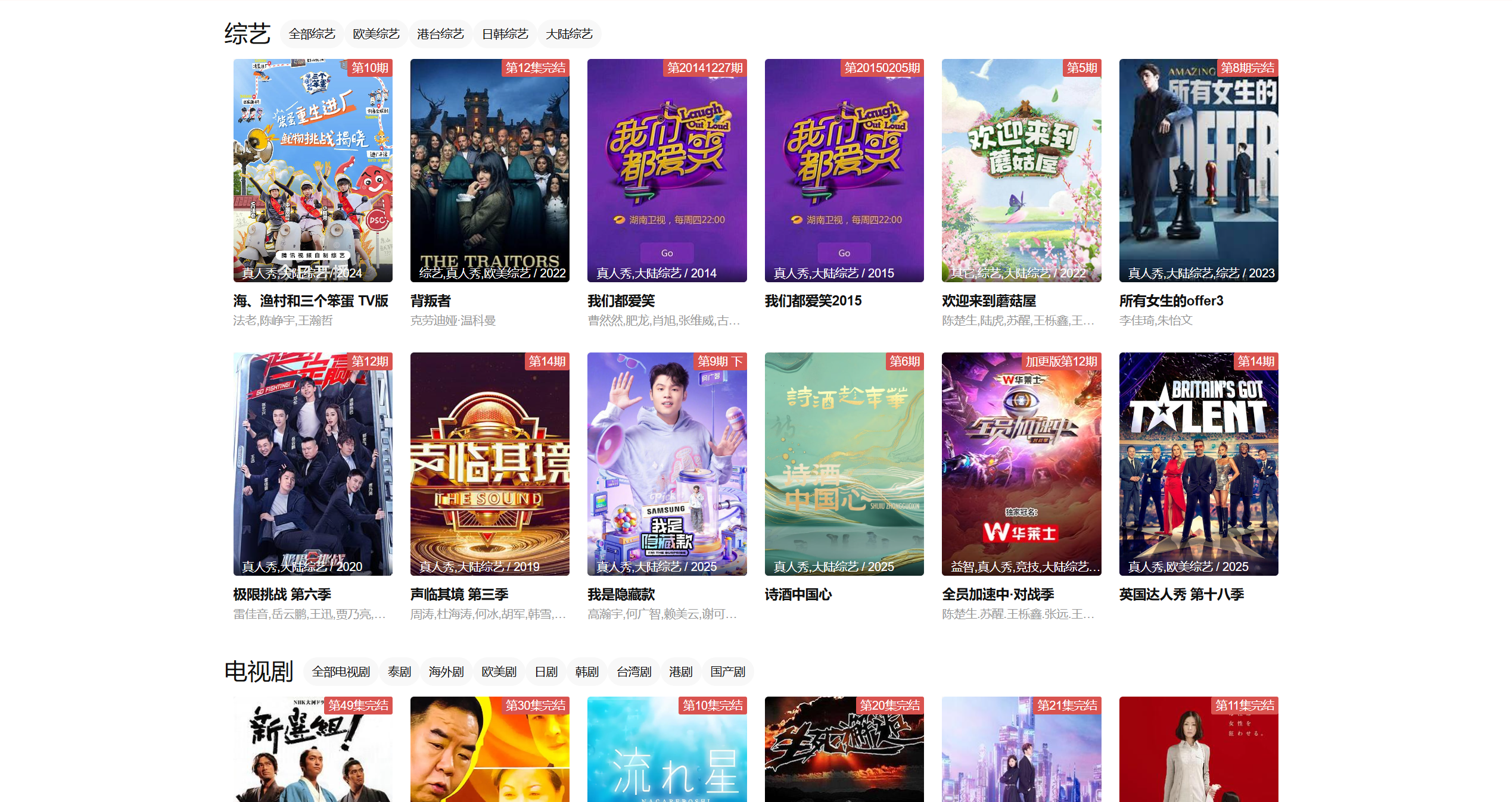
Task: Click 所有女生的offer3 title link
Action: click(x=1171, y=301)
